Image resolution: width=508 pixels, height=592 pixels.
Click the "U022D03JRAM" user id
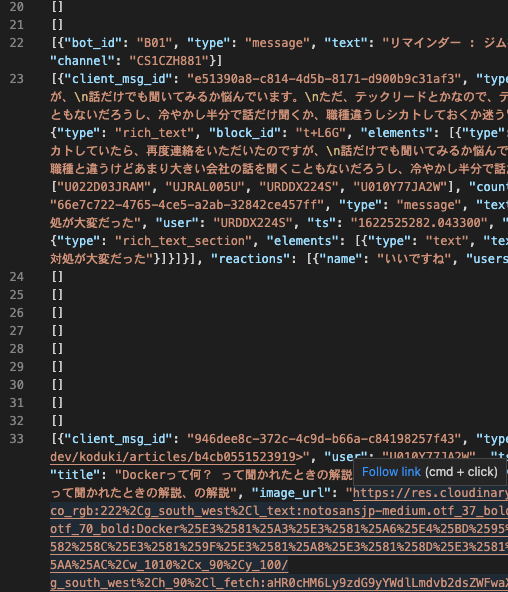tap(104, 187)
